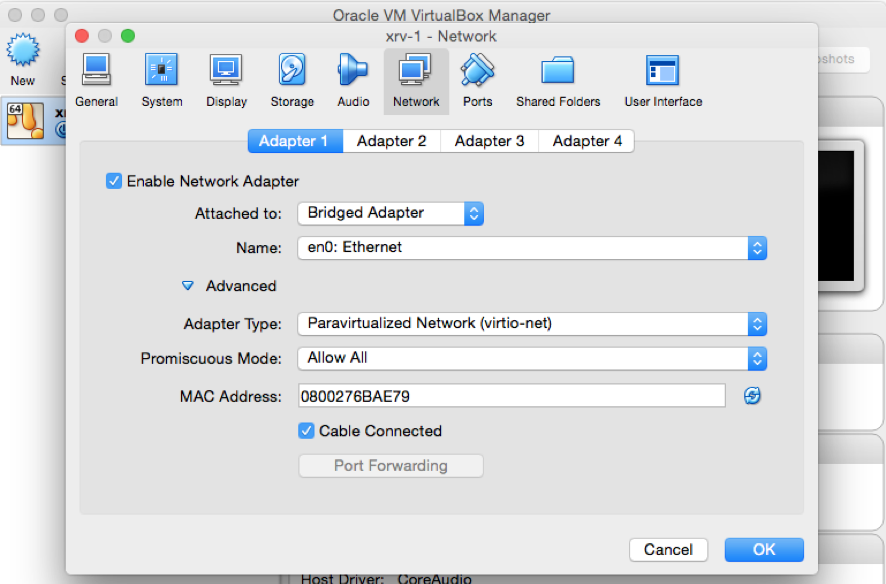Click the Host Driver CoreAudio text
The image size is (886, 584).
(x=386, y=578)
